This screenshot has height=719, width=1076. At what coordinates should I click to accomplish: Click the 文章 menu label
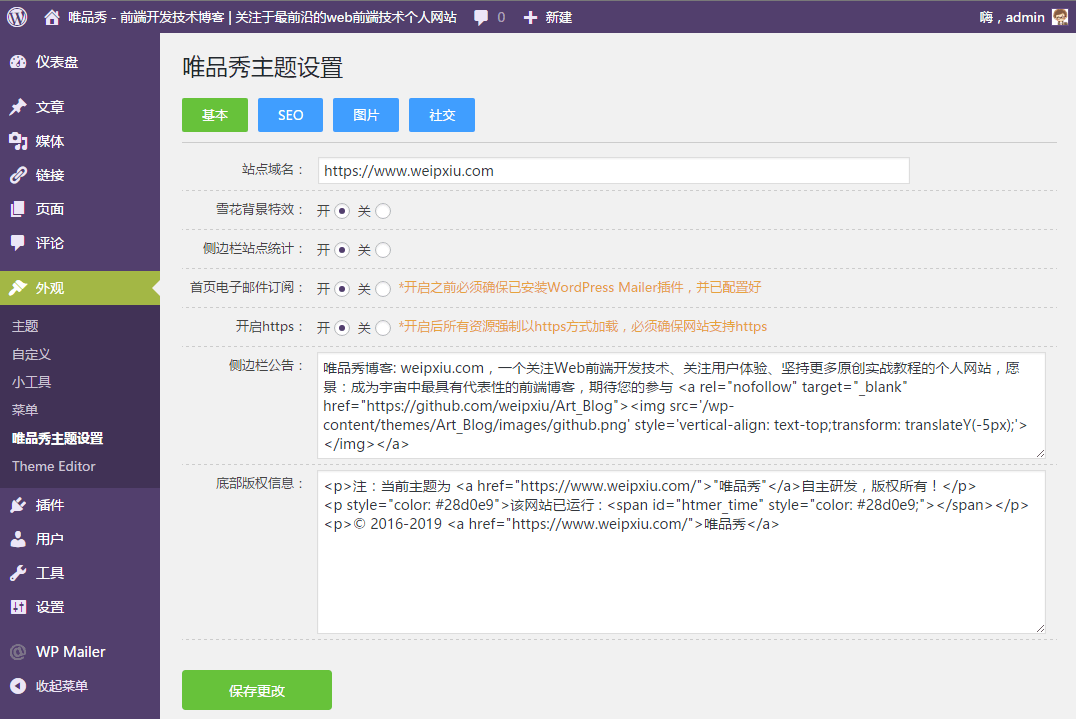click(50, 107)
